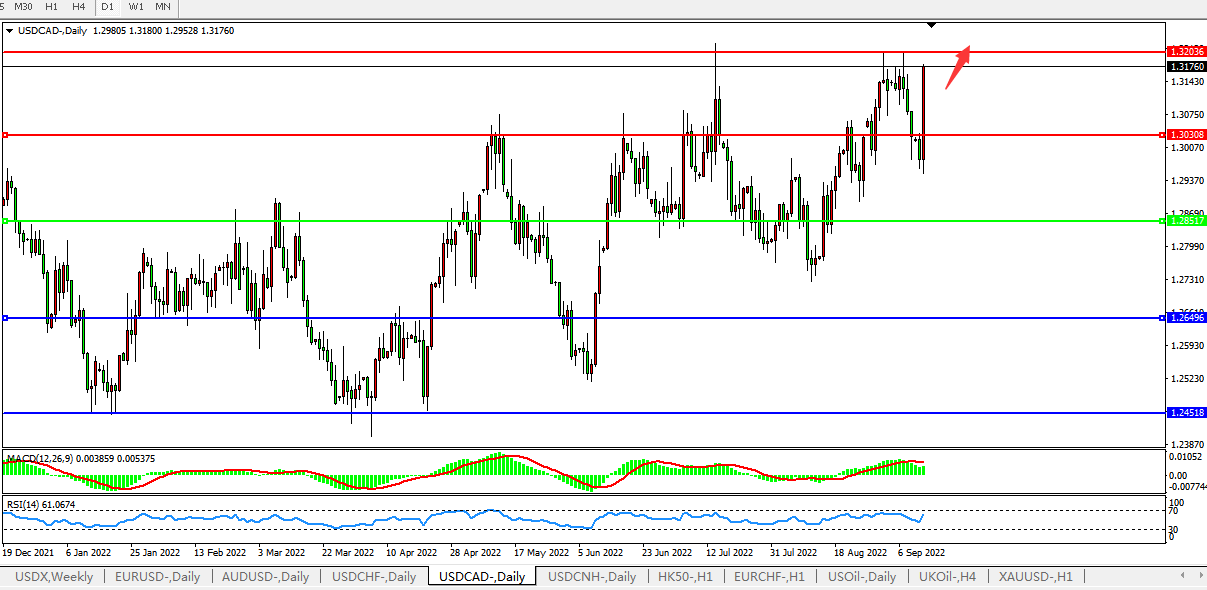The height and width of the screenshot is (590, 1207).
Task: Toggle the D1 daily timeframe
Action: click(109, 7)
